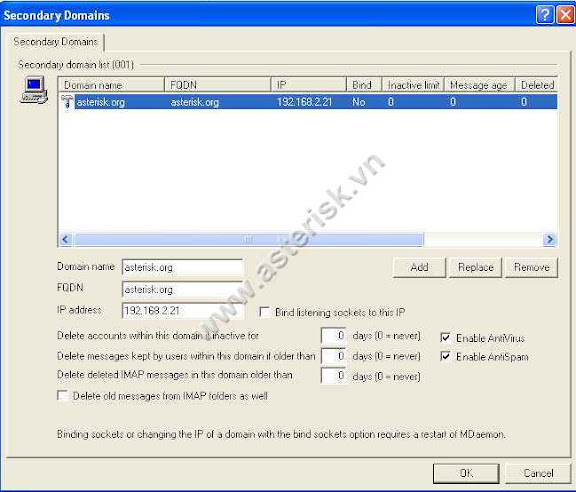The image size is (576, 492).
Task: Close the Secondary Domains dialog
Action: [565, 15]
